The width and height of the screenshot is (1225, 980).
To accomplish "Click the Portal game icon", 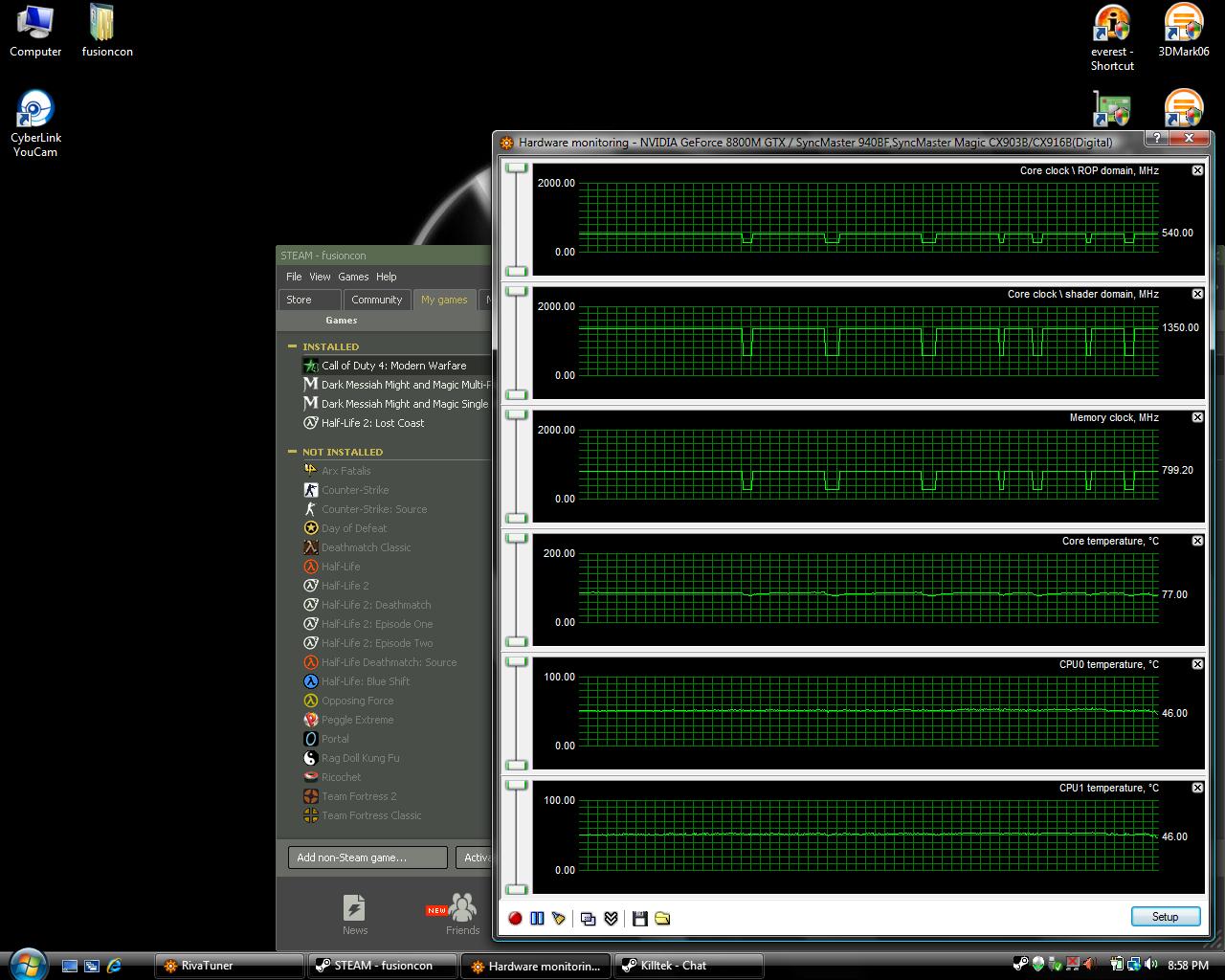I will click(x=310, y=739).
